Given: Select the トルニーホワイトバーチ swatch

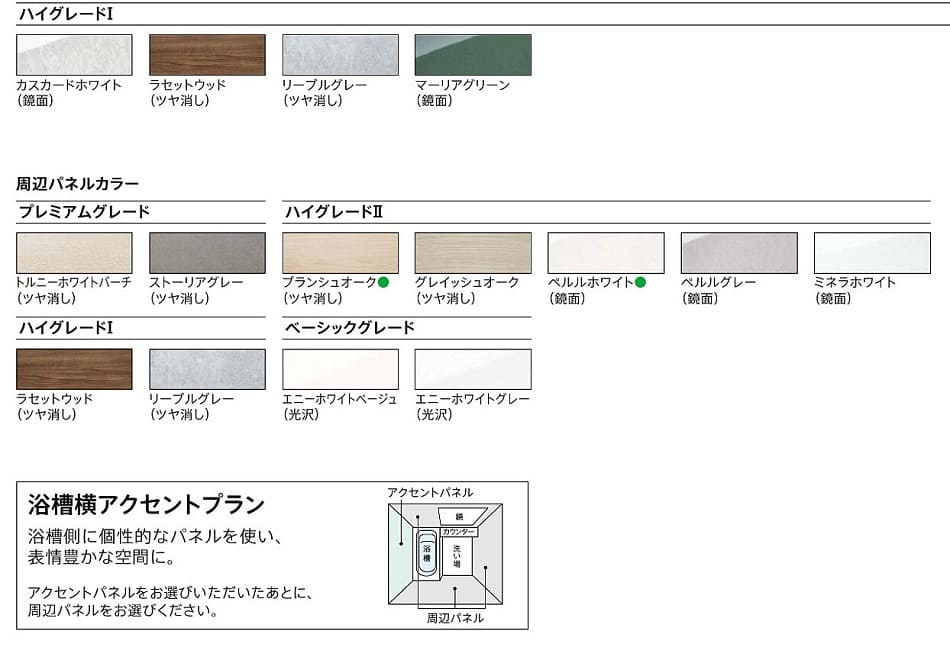Looking at the screenshot, I should (74, 253).
